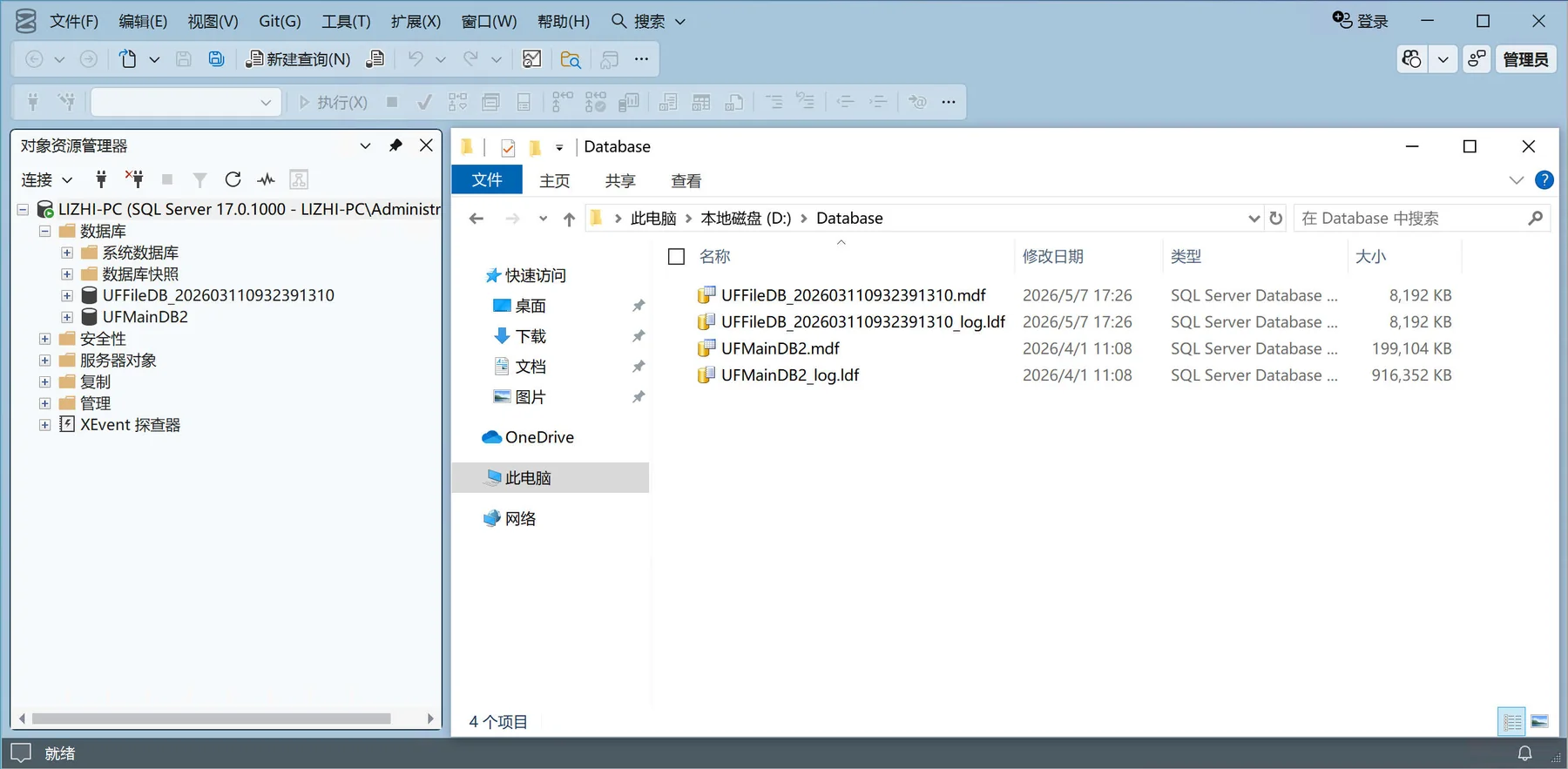Click the blue Help question mark in Explorer
Image resolution: width=1568 pixels, height=769 pixels.
pyautogui.click(x=1544, y=180)
